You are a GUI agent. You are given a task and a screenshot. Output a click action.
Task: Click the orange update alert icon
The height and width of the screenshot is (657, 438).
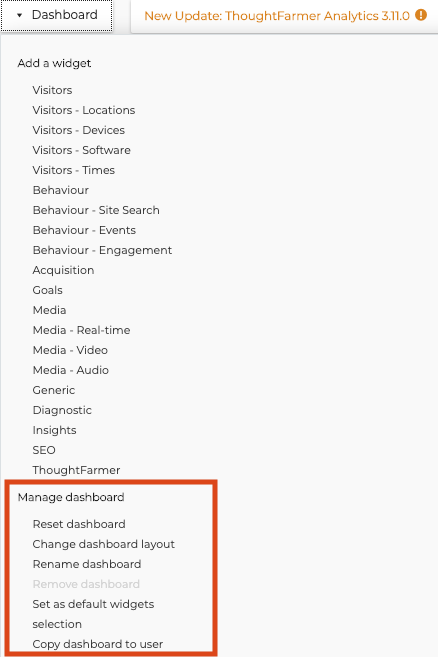coord(421,16)
